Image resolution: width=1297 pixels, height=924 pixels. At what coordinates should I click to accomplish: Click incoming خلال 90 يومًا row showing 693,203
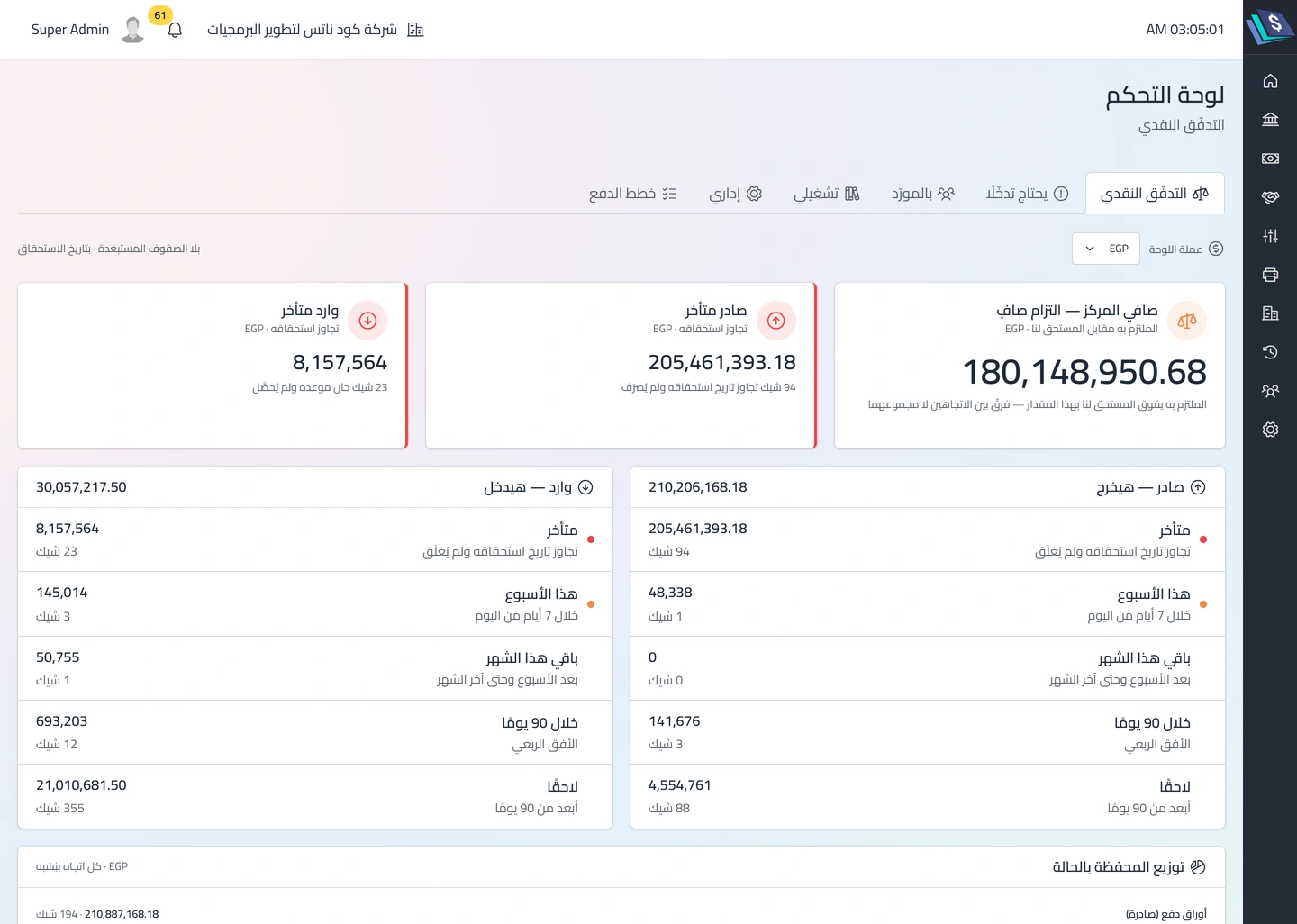315,732
